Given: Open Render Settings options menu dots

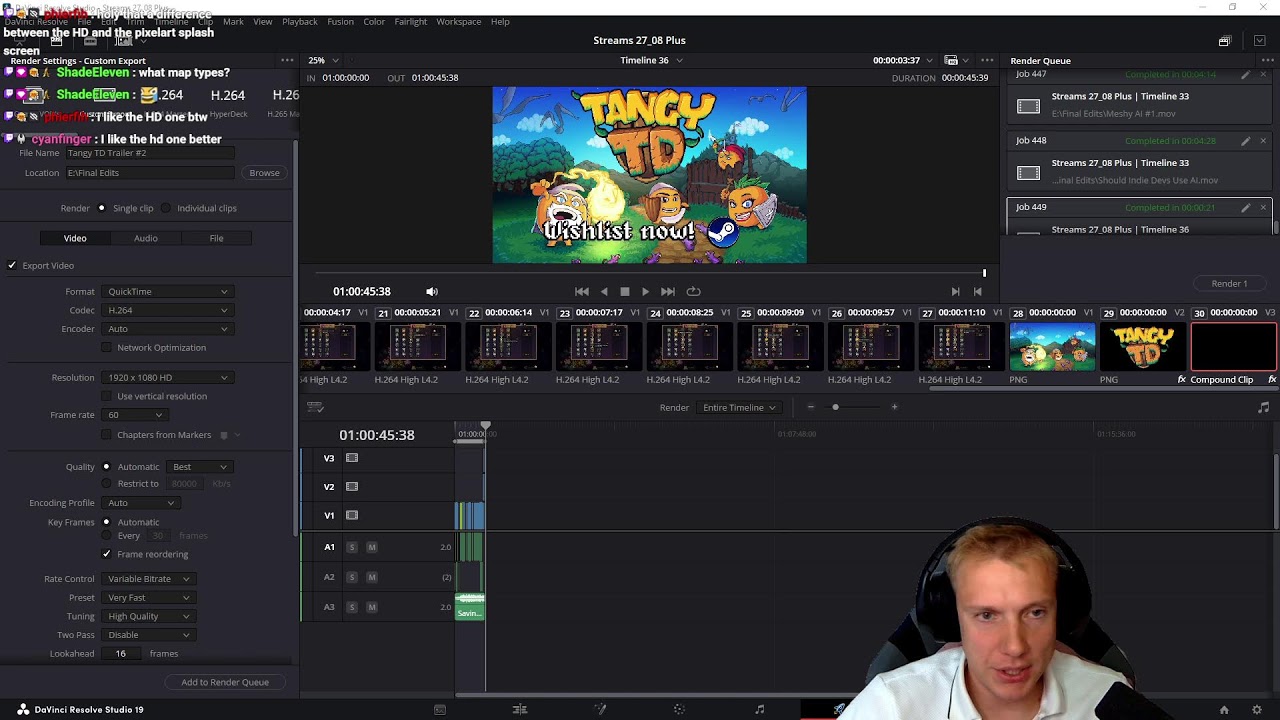Looking at the screenshot, I should click(x=287, y=61).
